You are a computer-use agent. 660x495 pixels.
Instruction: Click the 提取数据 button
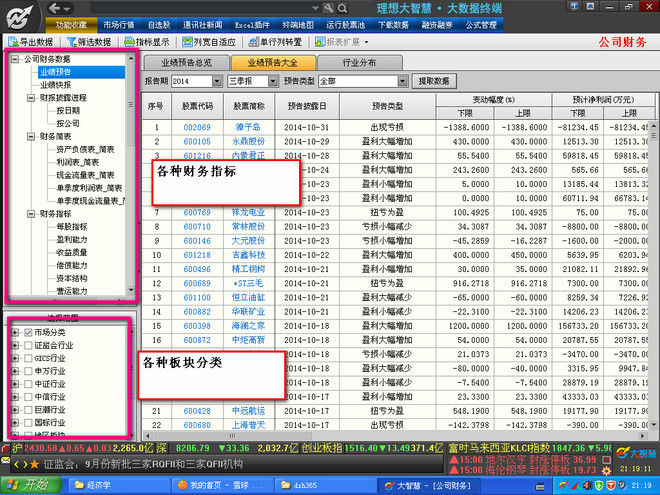click(434, 81)
